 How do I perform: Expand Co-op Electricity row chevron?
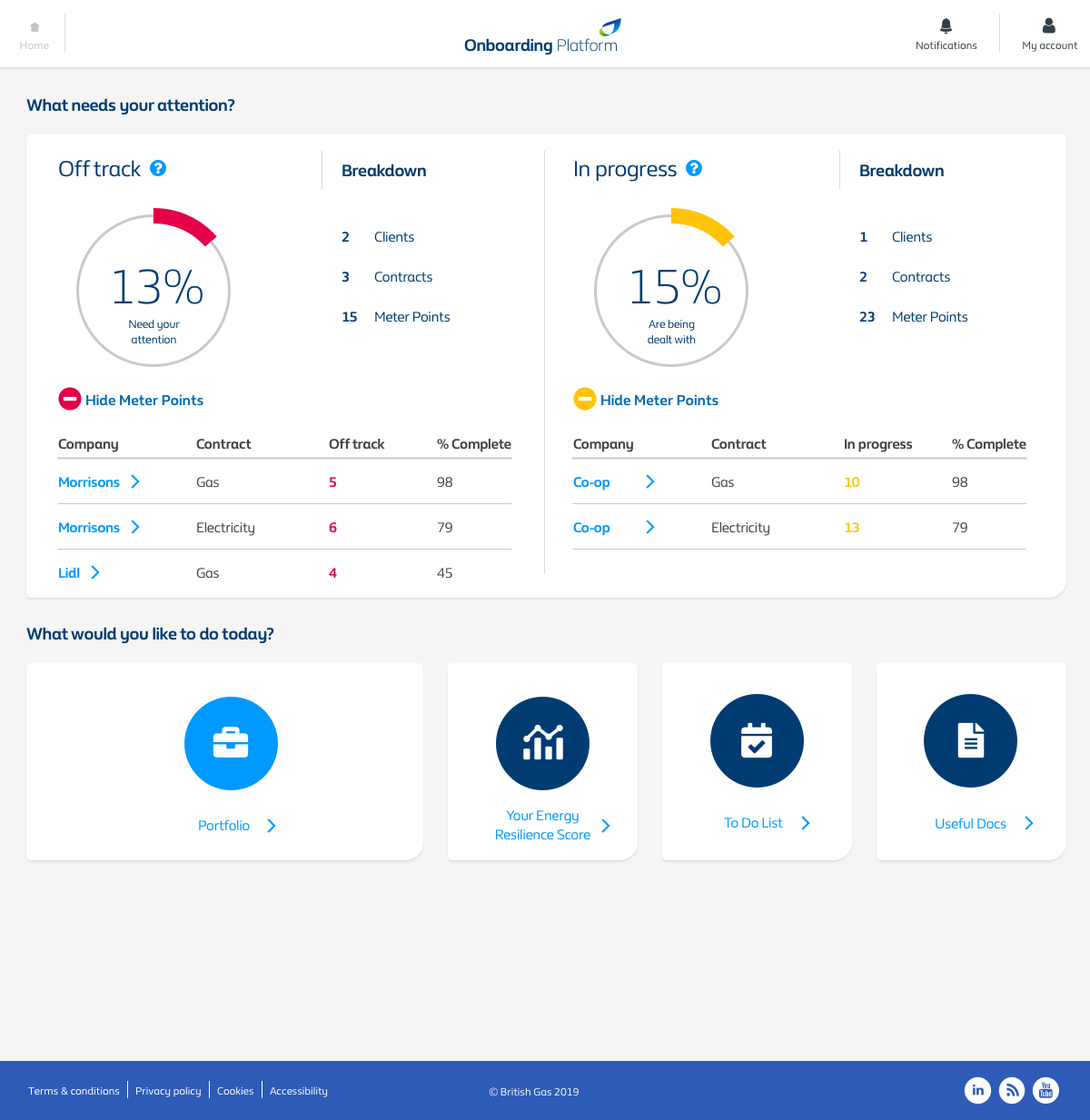[650, 527]
